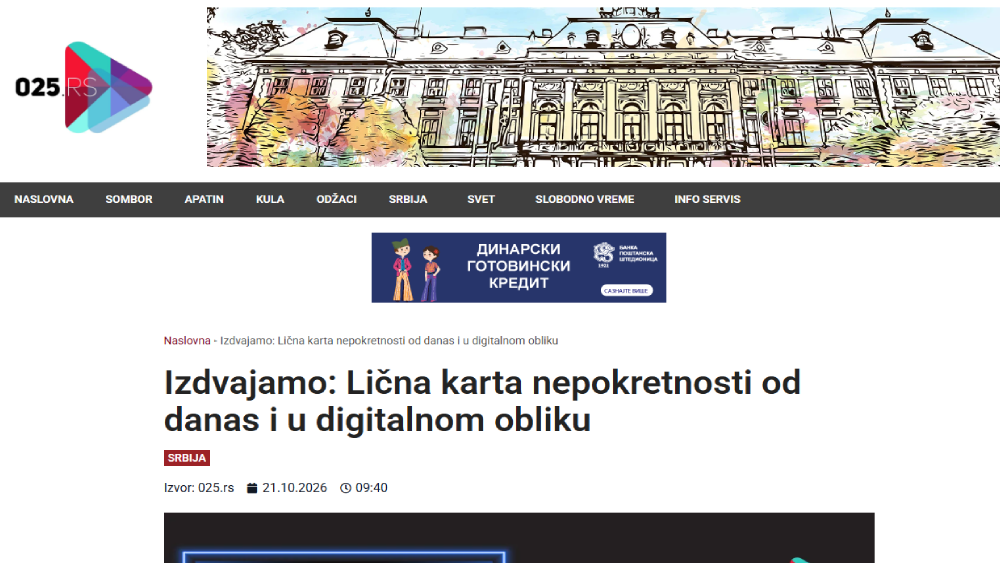This screenshot has width=1000, height=563.
Task: Click the calendar icon beside 21.10.2026
Action: [x=252, y=488]
